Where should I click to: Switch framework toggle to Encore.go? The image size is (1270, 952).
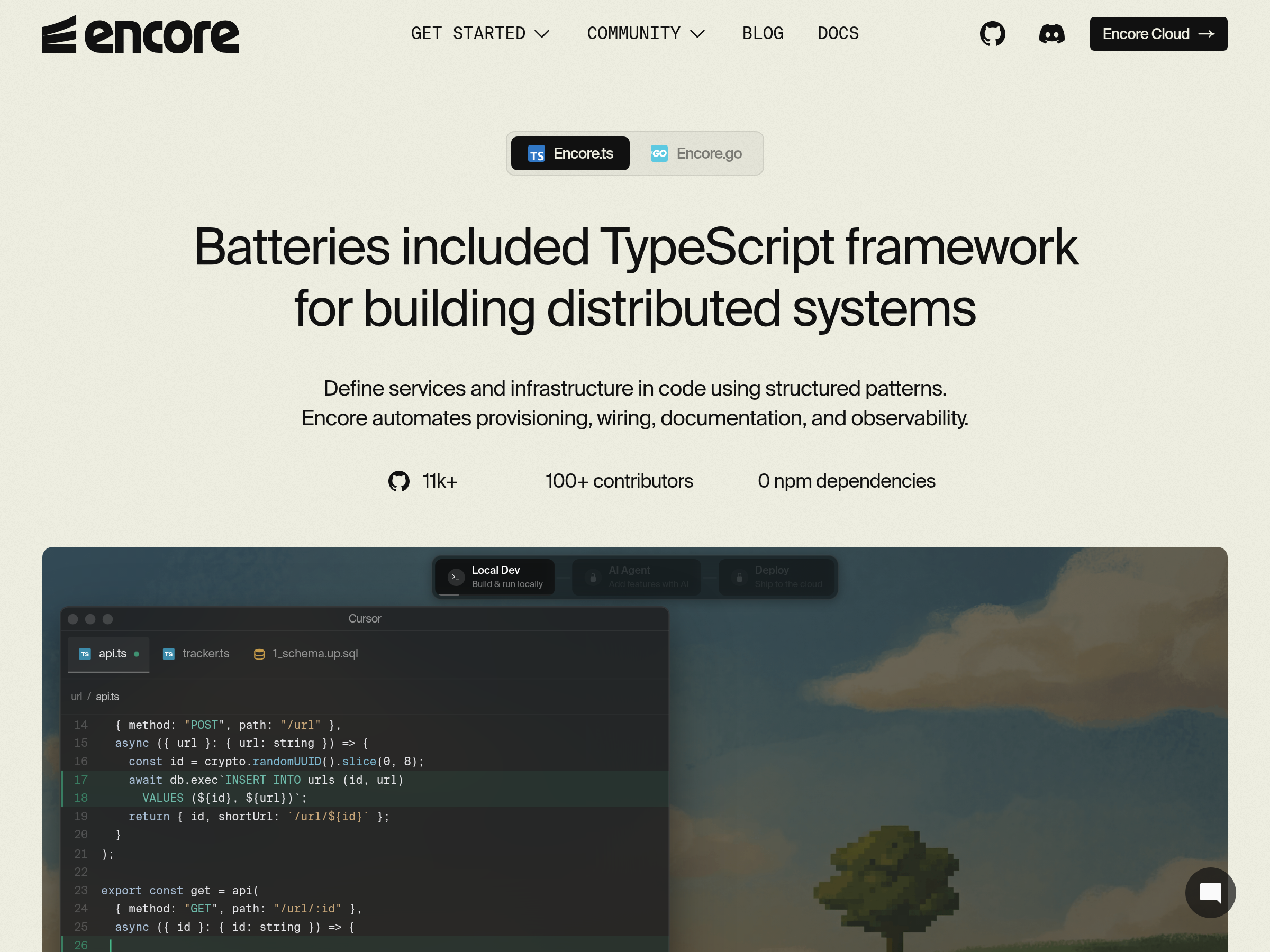696,153
